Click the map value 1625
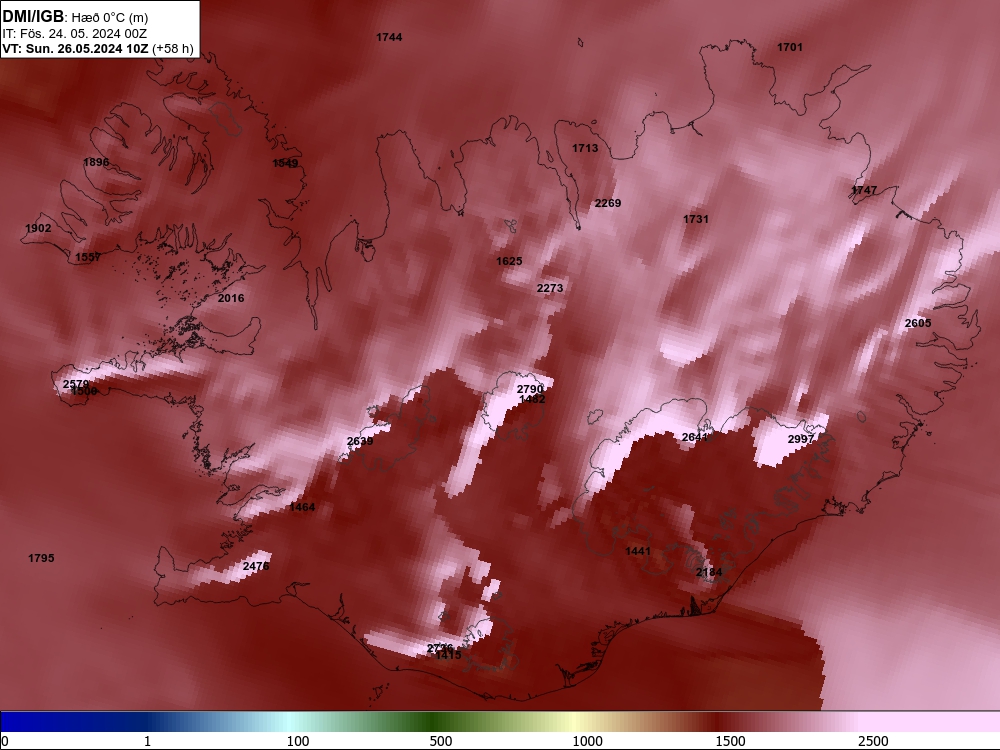This screenshot has width=1000, height=750. (509, 261)
